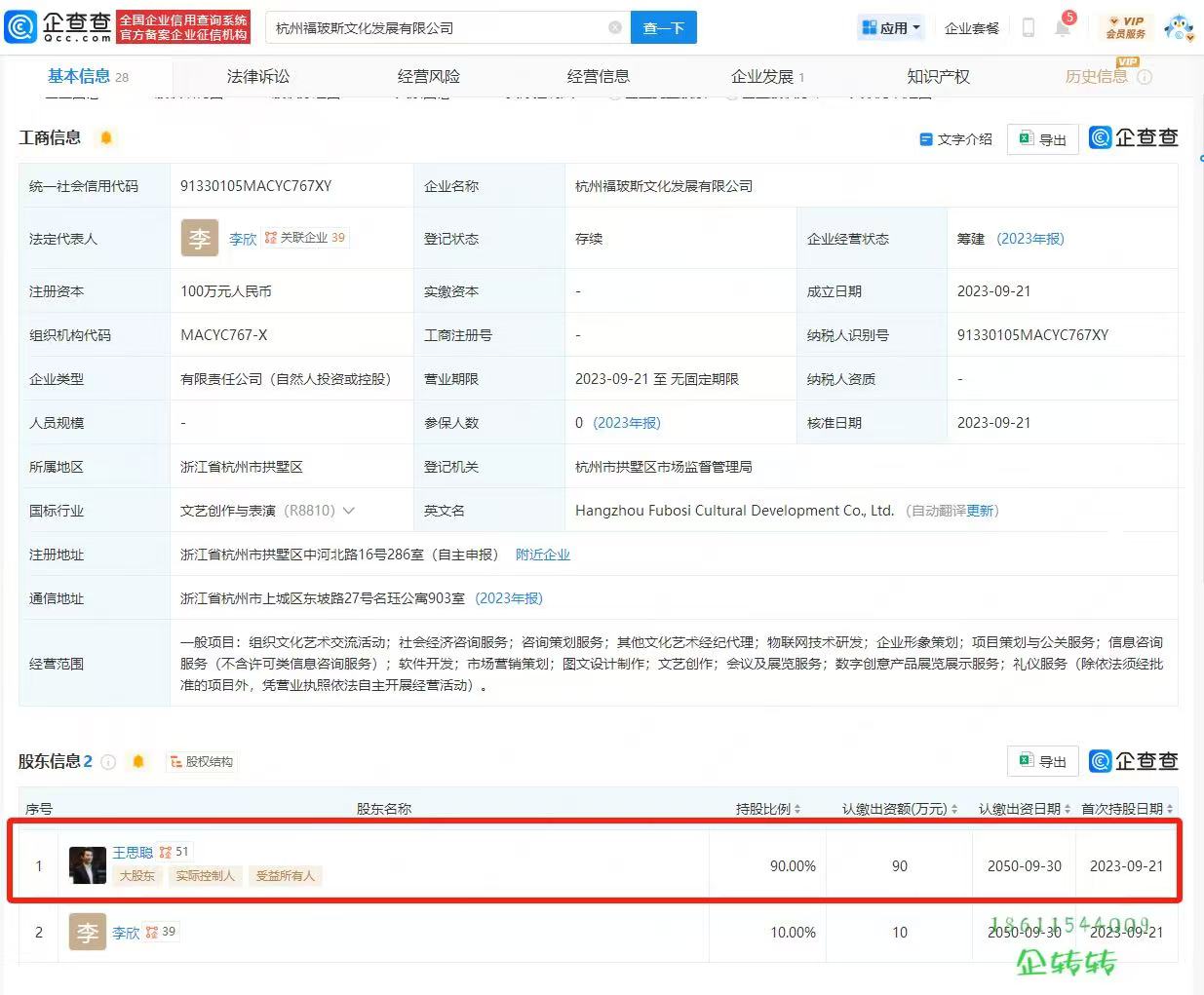Open the 企业套餐 link in the header
This screenshot has height=995, width=1204.
(972, 28)
